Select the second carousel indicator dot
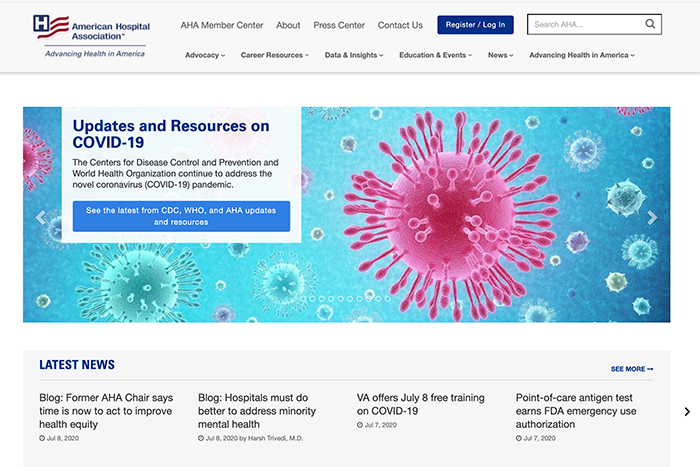 (x=312, y=299)
